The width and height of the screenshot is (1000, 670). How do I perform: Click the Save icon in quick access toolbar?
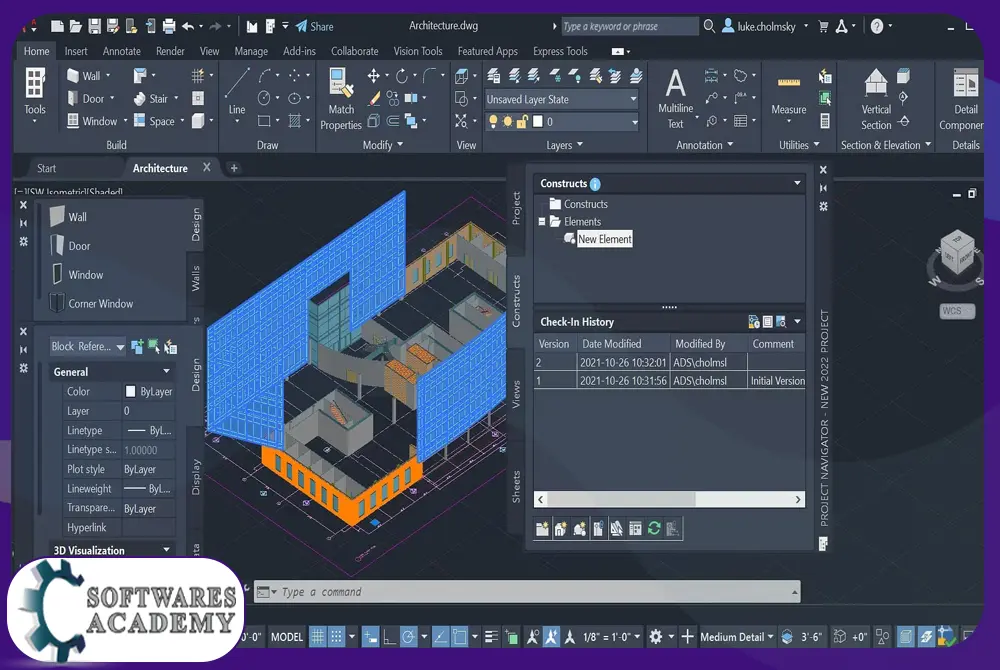pos(94,26)
